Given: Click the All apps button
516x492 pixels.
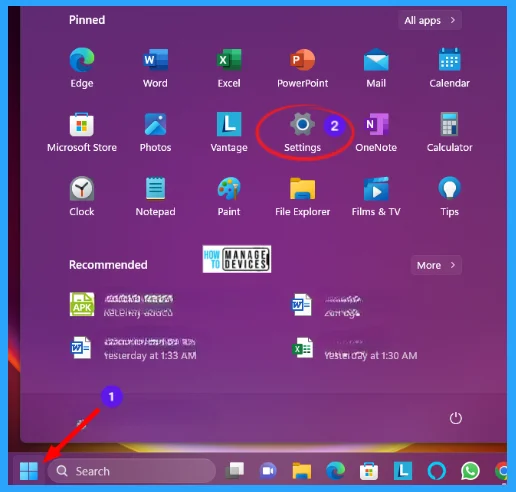Looking at the screenshot, I should point(430,20).
